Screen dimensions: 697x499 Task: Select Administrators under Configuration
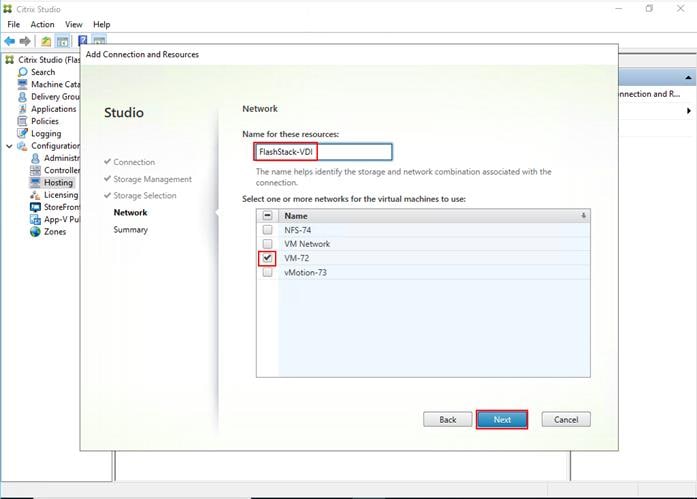click(62, 158)
